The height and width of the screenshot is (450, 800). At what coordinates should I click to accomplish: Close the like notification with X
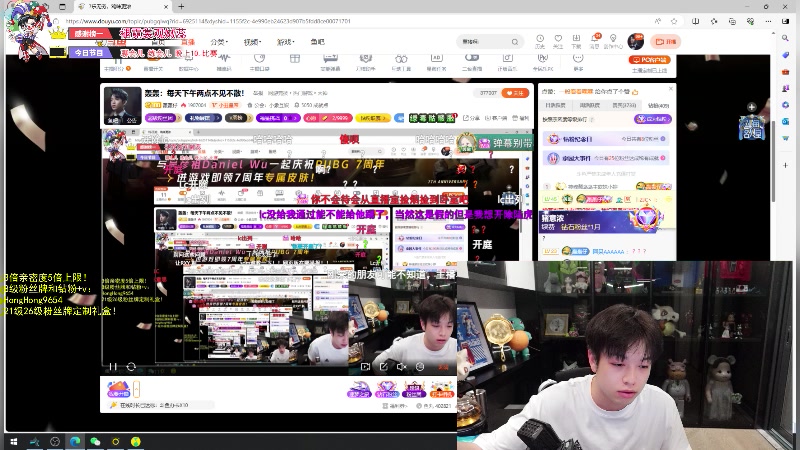pyautogui.click(x=670, y=89)
